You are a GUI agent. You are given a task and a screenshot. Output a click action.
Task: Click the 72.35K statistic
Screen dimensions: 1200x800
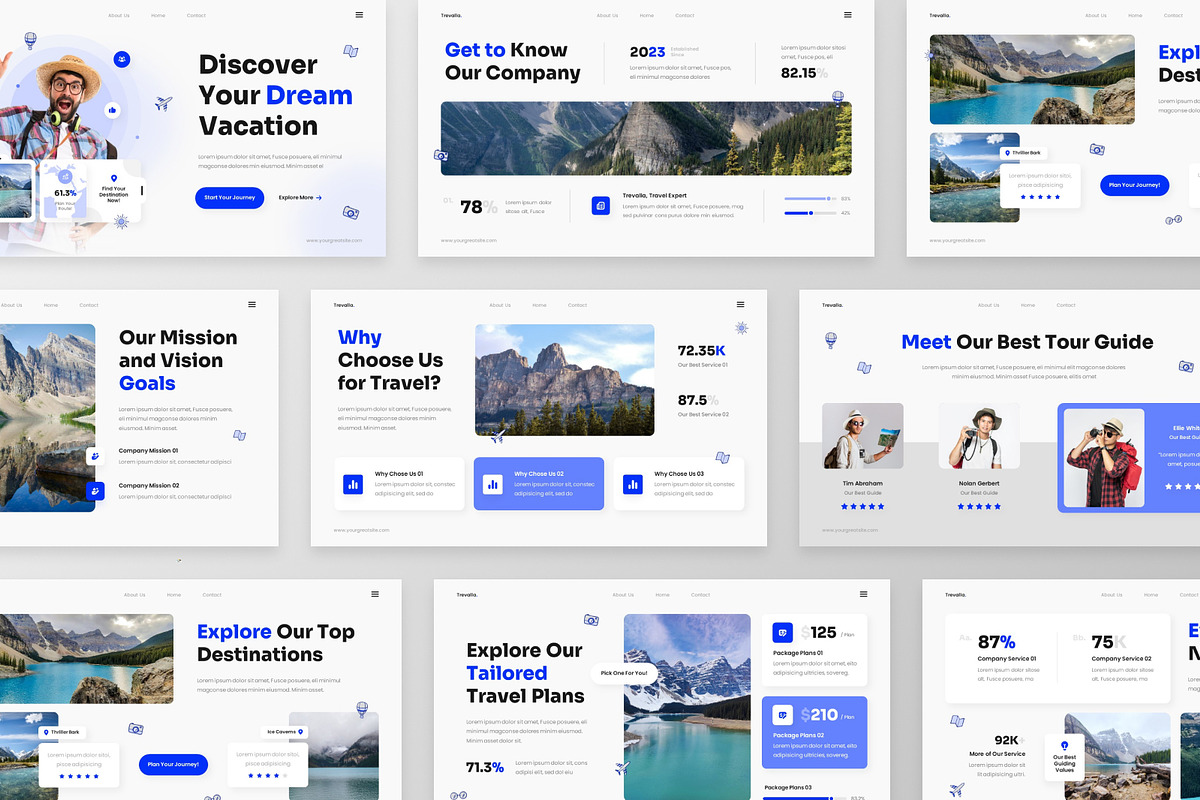702,351
